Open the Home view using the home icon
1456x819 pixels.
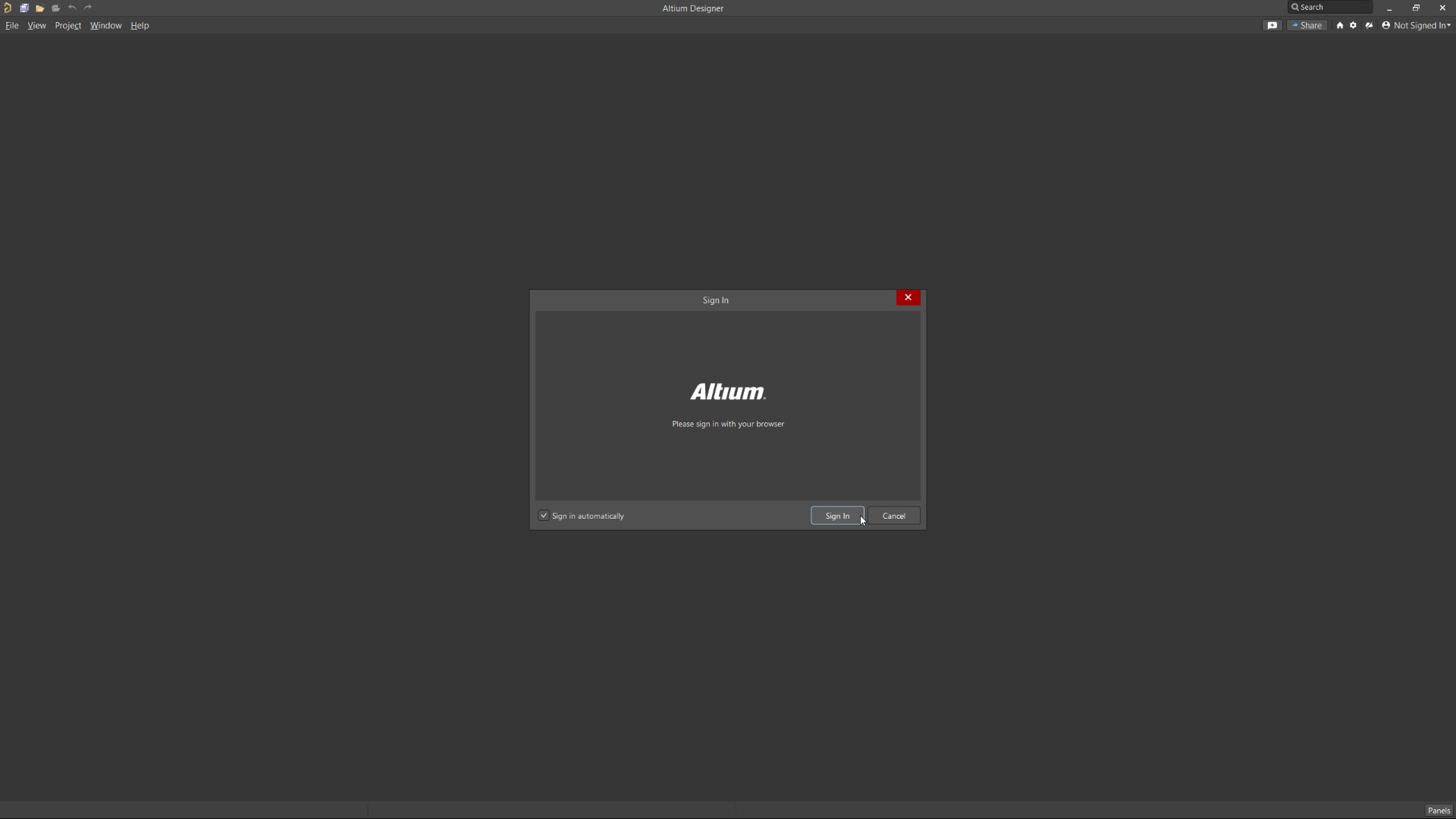point(1338,25)
